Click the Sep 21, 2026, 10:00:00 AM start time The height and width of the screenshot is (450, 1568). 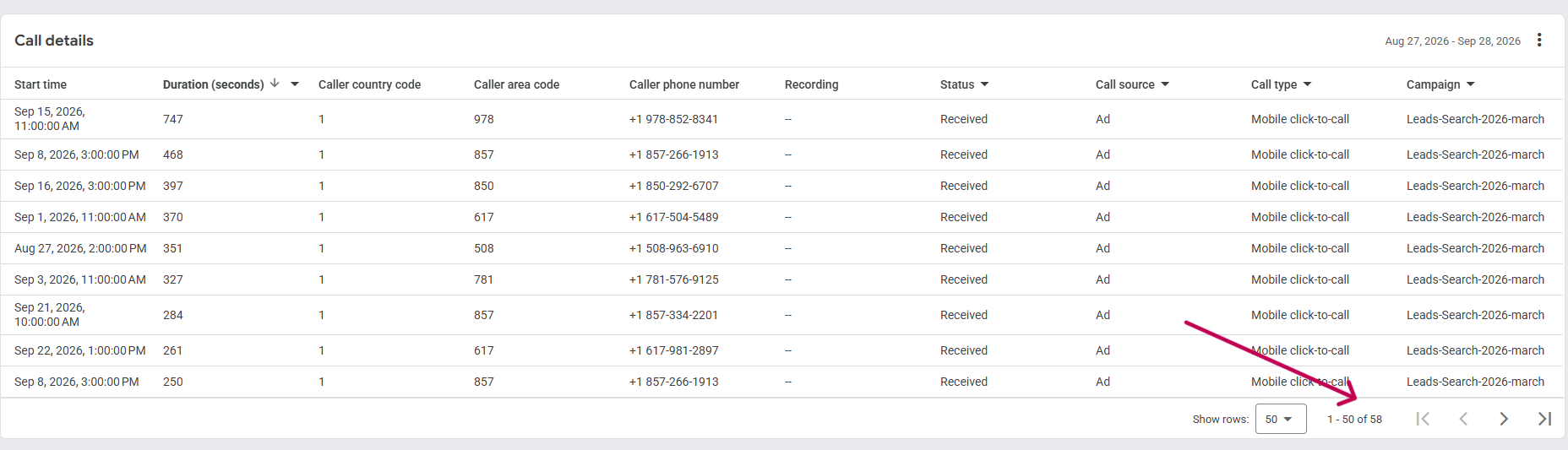click(50, 315)
